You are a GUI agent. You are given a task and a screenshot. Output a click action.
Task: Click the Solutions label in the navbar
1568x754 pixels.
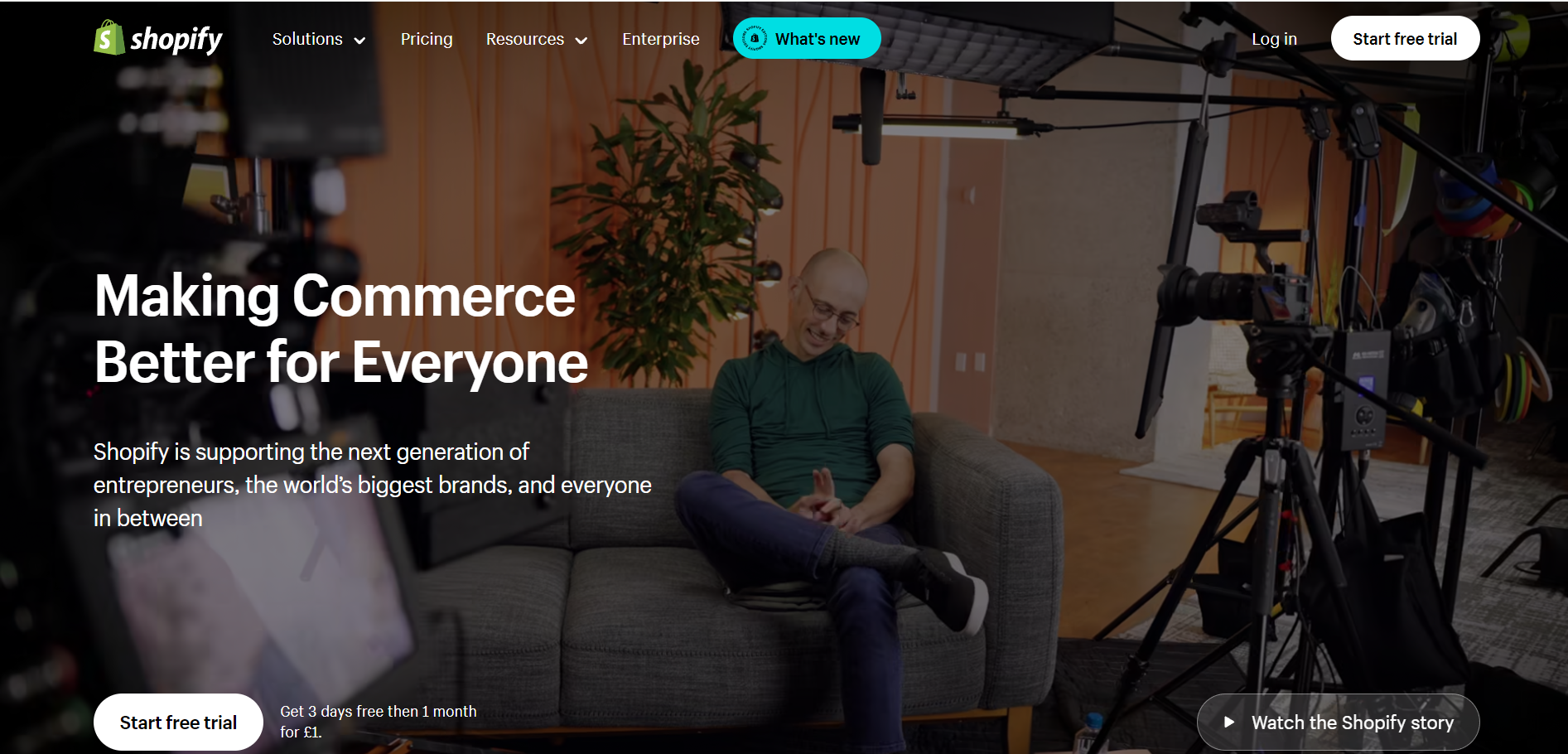307,38
